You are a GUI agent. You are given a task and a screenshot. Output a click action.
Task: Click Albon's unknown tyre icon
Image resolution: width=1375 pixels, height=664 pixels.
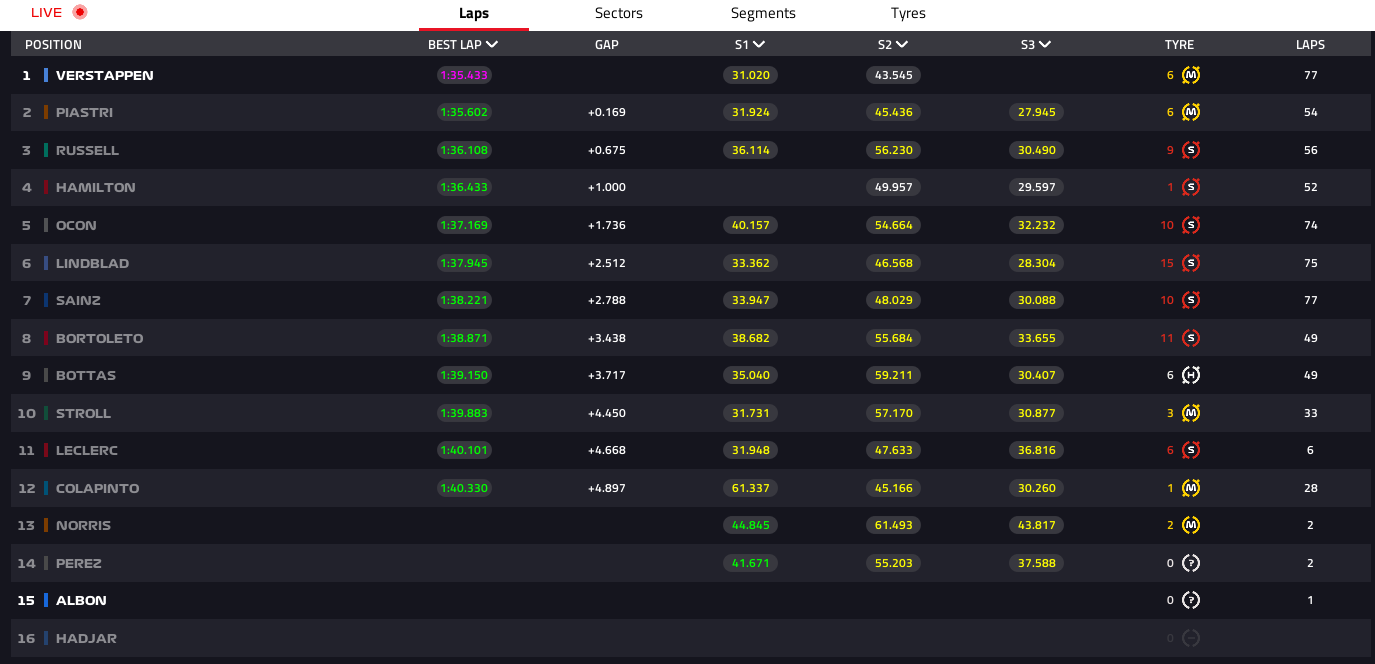[1190, 600]
